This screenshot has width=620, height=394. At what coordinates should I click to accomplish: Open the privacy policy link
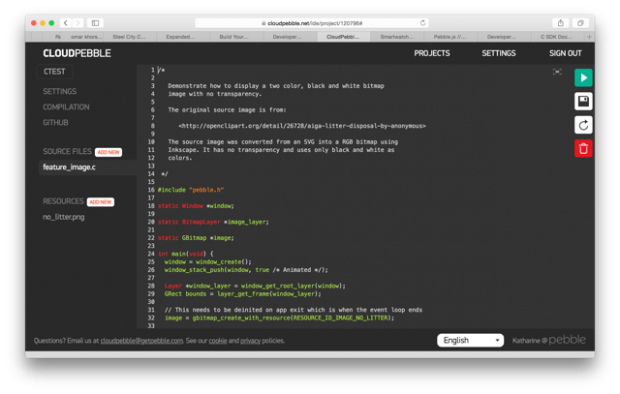250,341
